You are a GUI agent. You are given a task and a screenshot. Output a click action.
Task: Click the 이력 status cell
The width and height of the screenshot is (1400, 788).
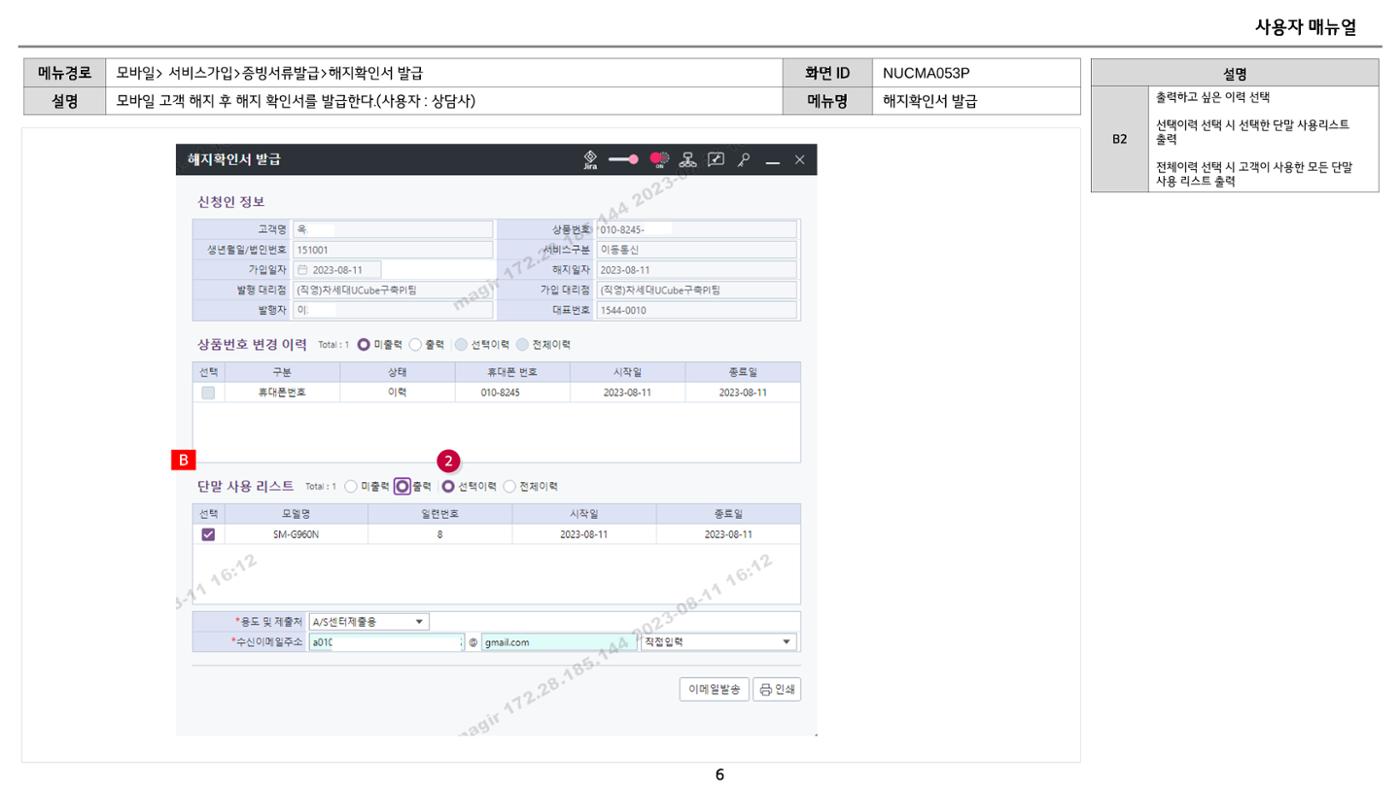397,393
